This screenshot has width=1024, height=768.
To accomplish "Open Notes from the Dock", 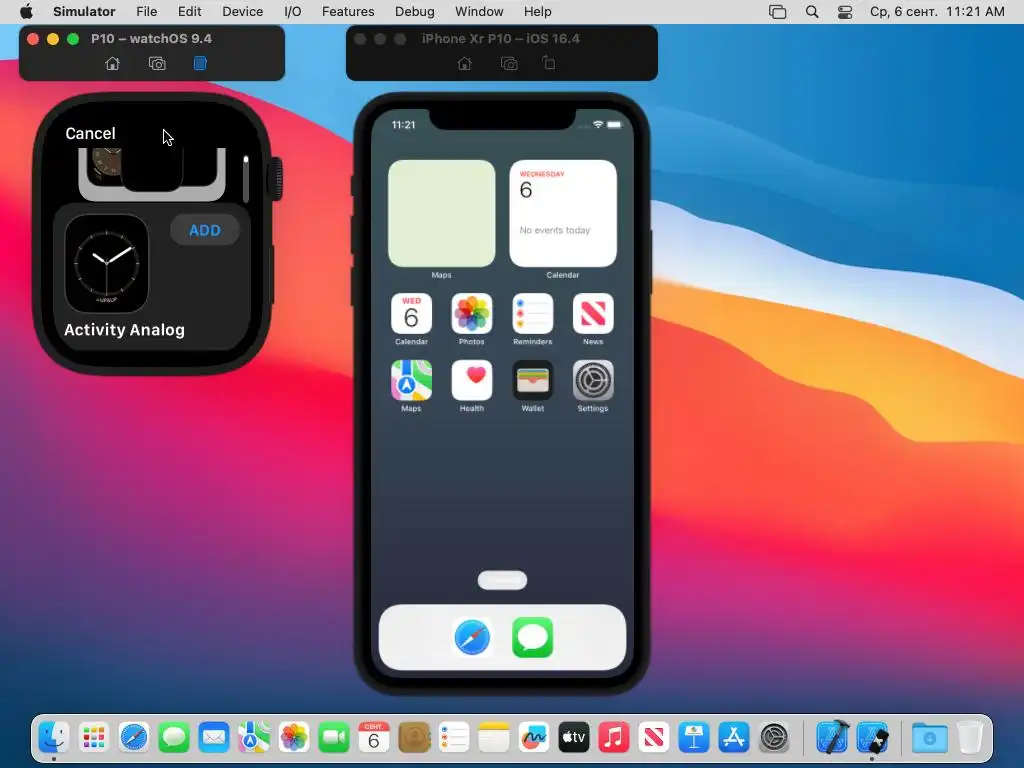I will pyautogui.click(x=494, y=738).
